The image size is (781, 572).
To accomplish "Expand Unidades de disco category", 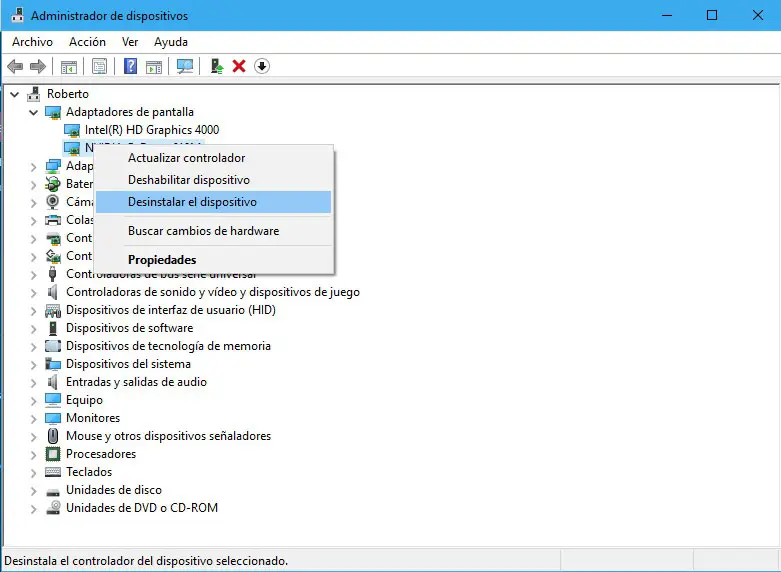I will tap(33, 491).
